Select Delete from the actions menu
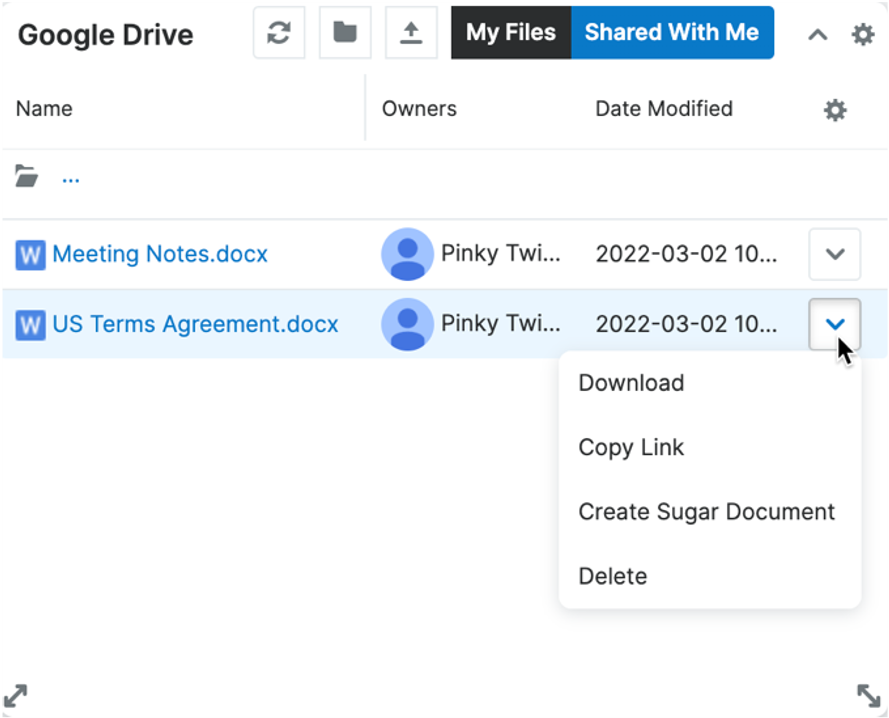 [x=612, y=576]
